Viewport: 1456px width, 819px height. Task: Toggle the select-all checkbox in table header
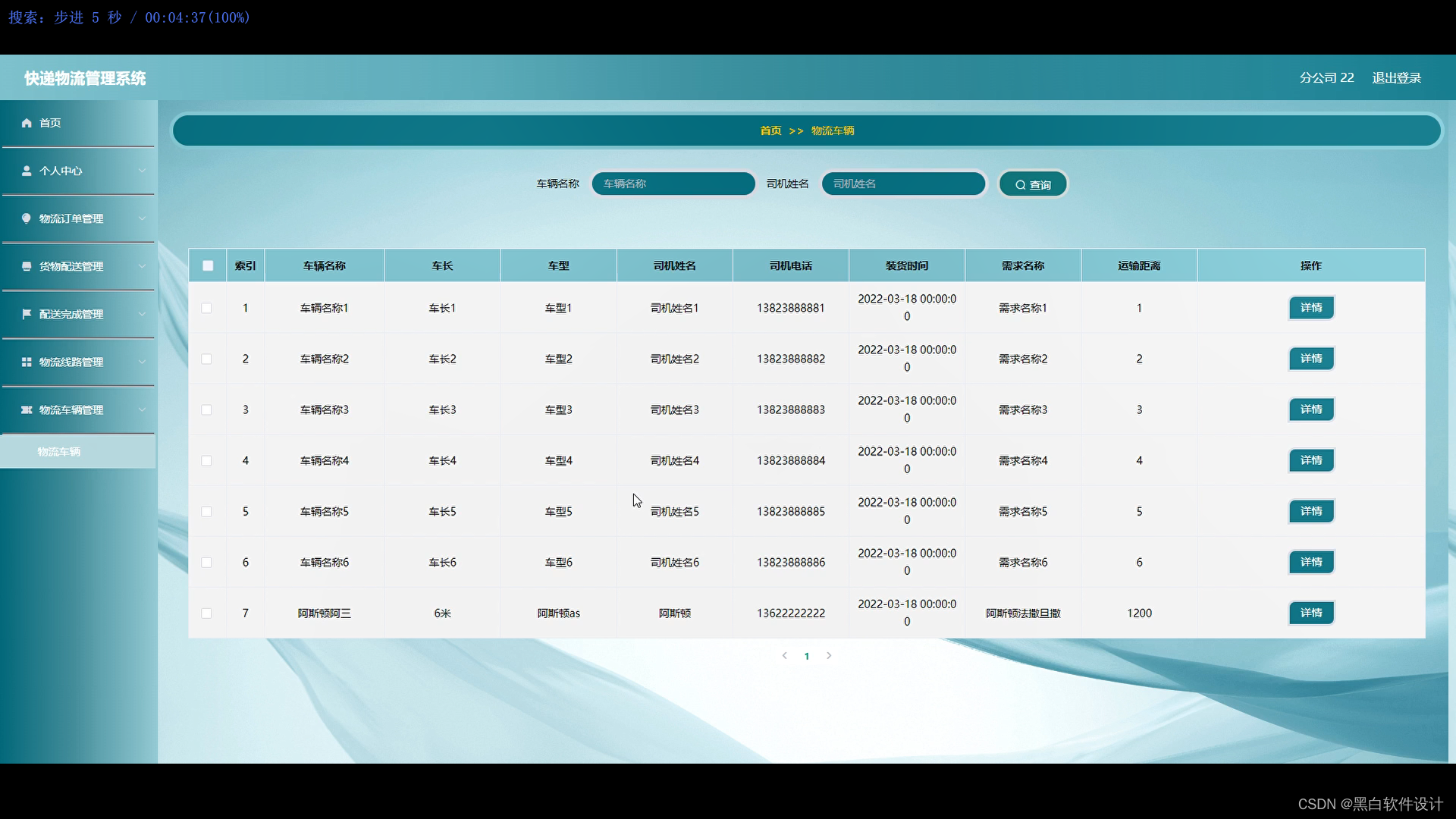[208, 265]
